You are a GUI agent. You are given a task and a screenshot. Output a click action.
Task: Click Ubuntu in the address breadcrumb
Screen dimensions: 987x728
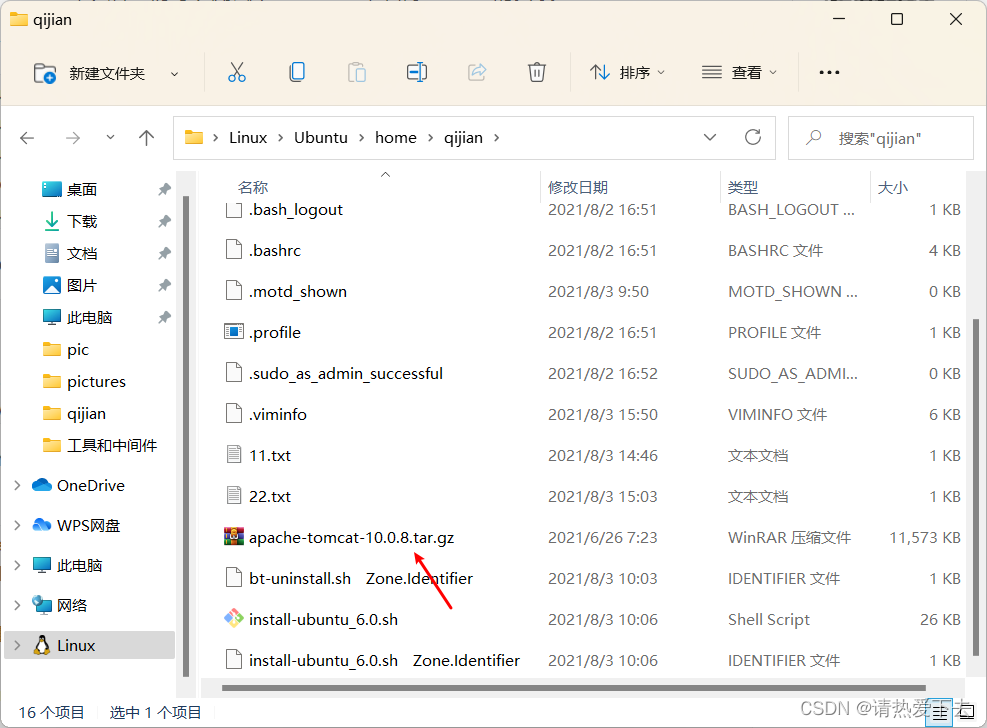320,138
